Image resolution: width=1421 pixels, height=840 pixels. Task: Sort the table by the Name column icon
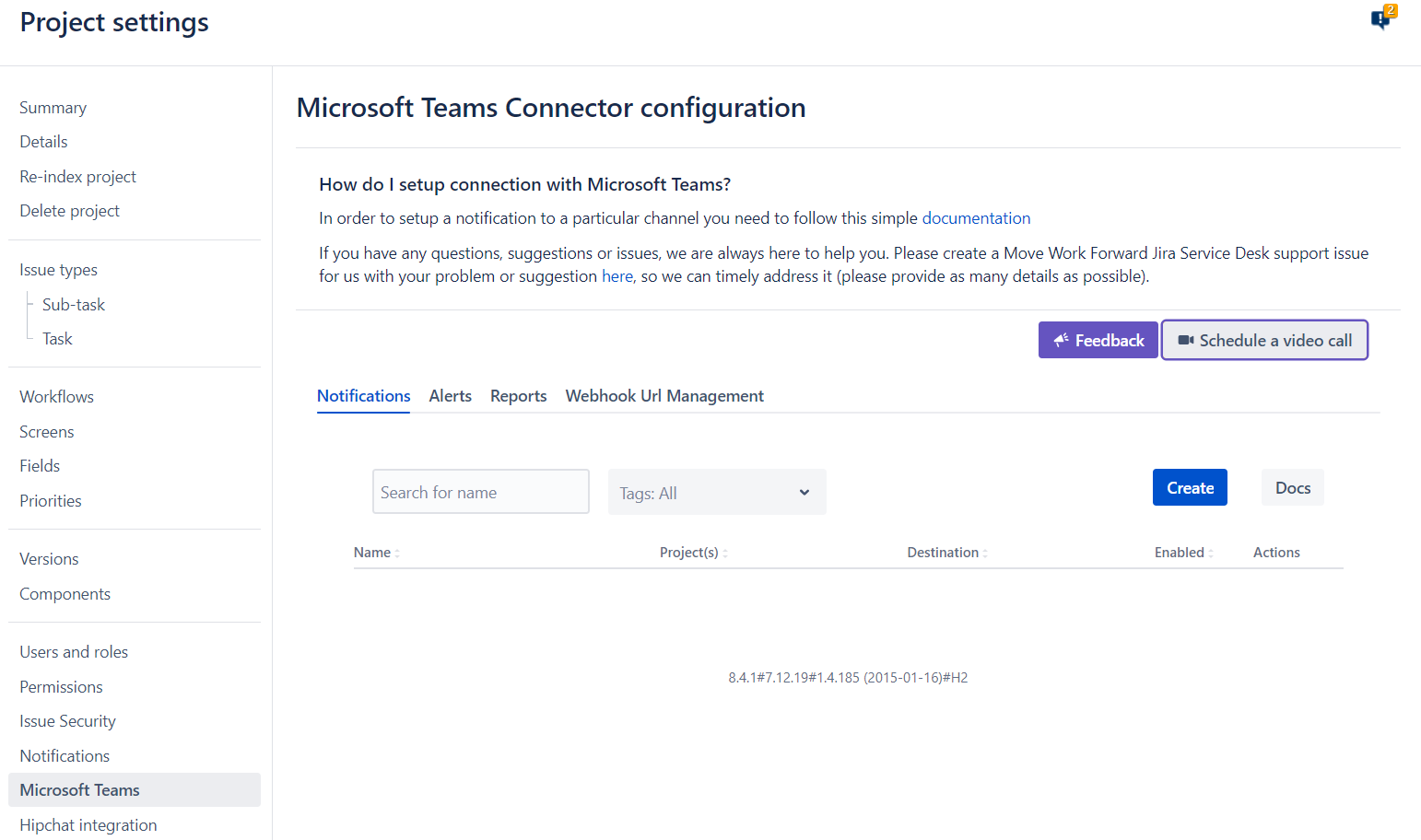pyautogui.click(x=397, y=552)
